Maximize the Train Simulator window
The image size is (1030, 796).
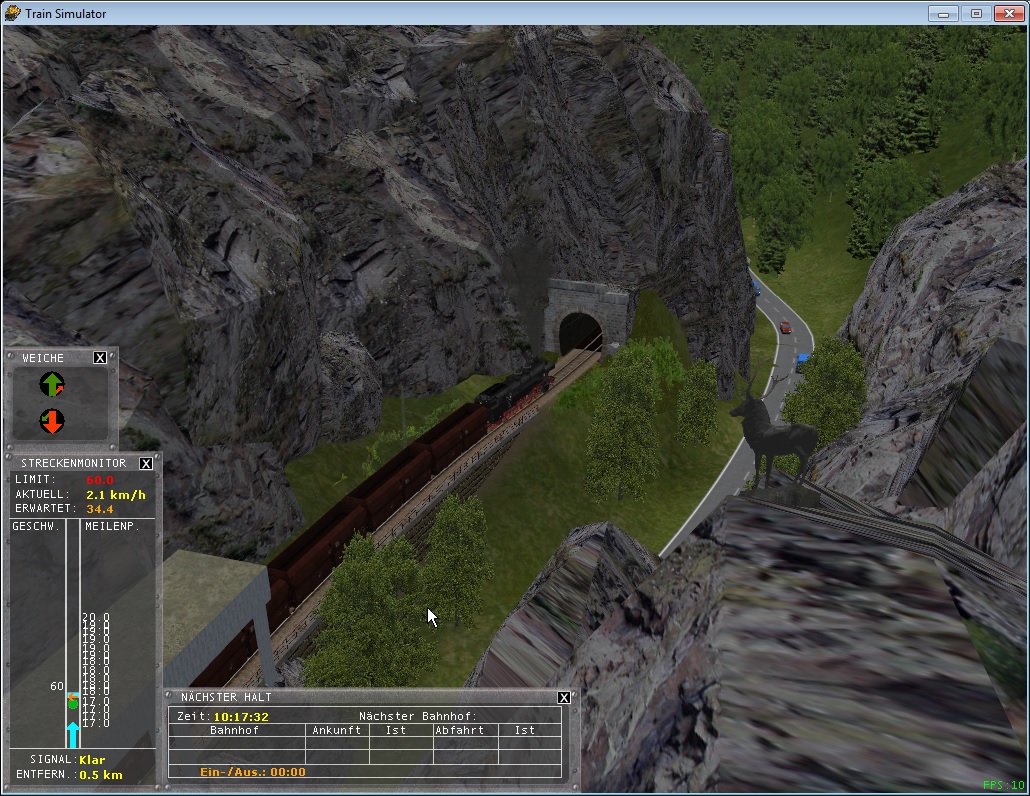pos(976,13)
